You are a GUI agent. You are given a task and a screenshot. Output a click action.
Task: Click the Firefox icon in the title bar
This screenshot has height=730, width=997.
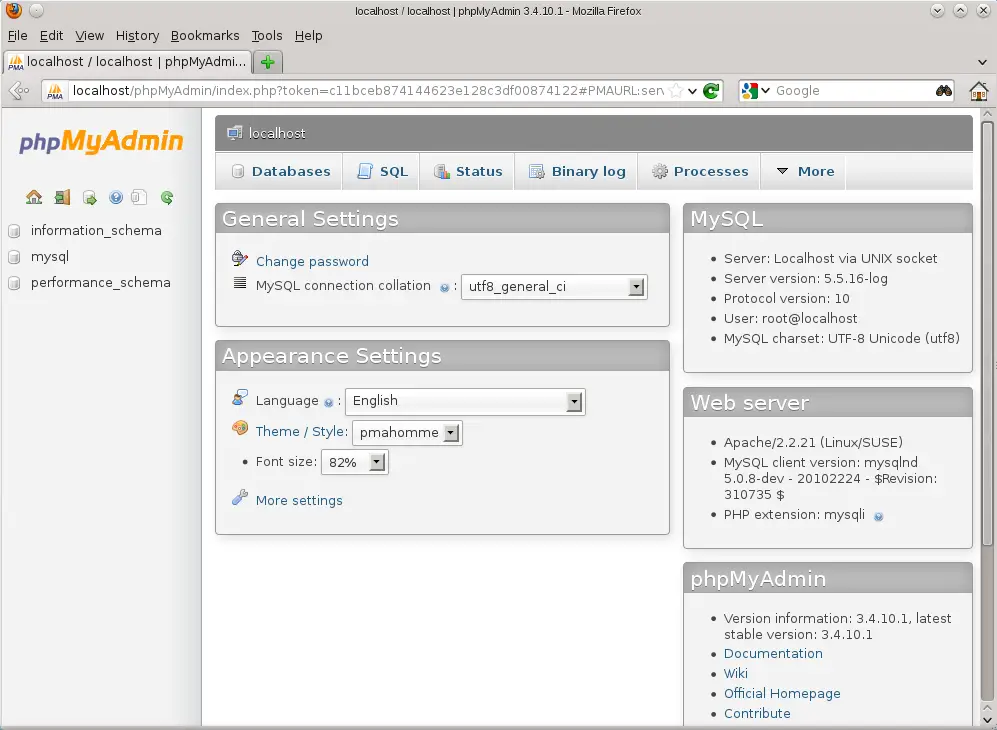point(13,11)
